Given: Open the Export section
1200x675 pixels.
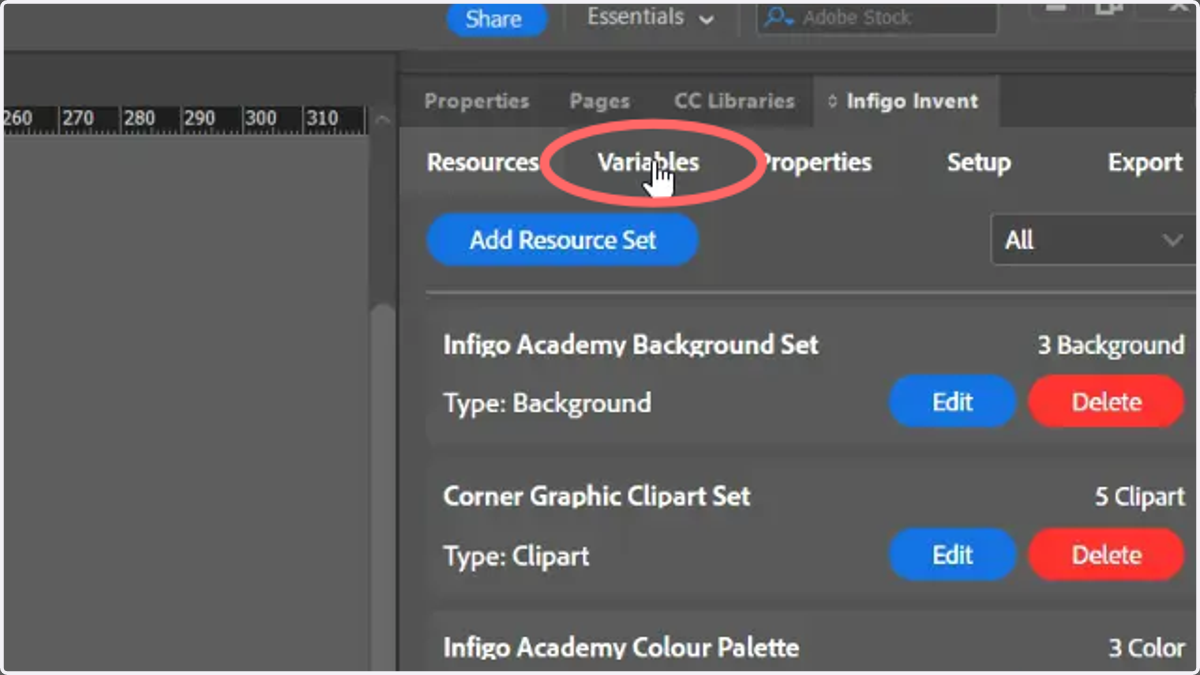Looking at the screenshot, I should pyautogui.click(x=1145, y=162).
